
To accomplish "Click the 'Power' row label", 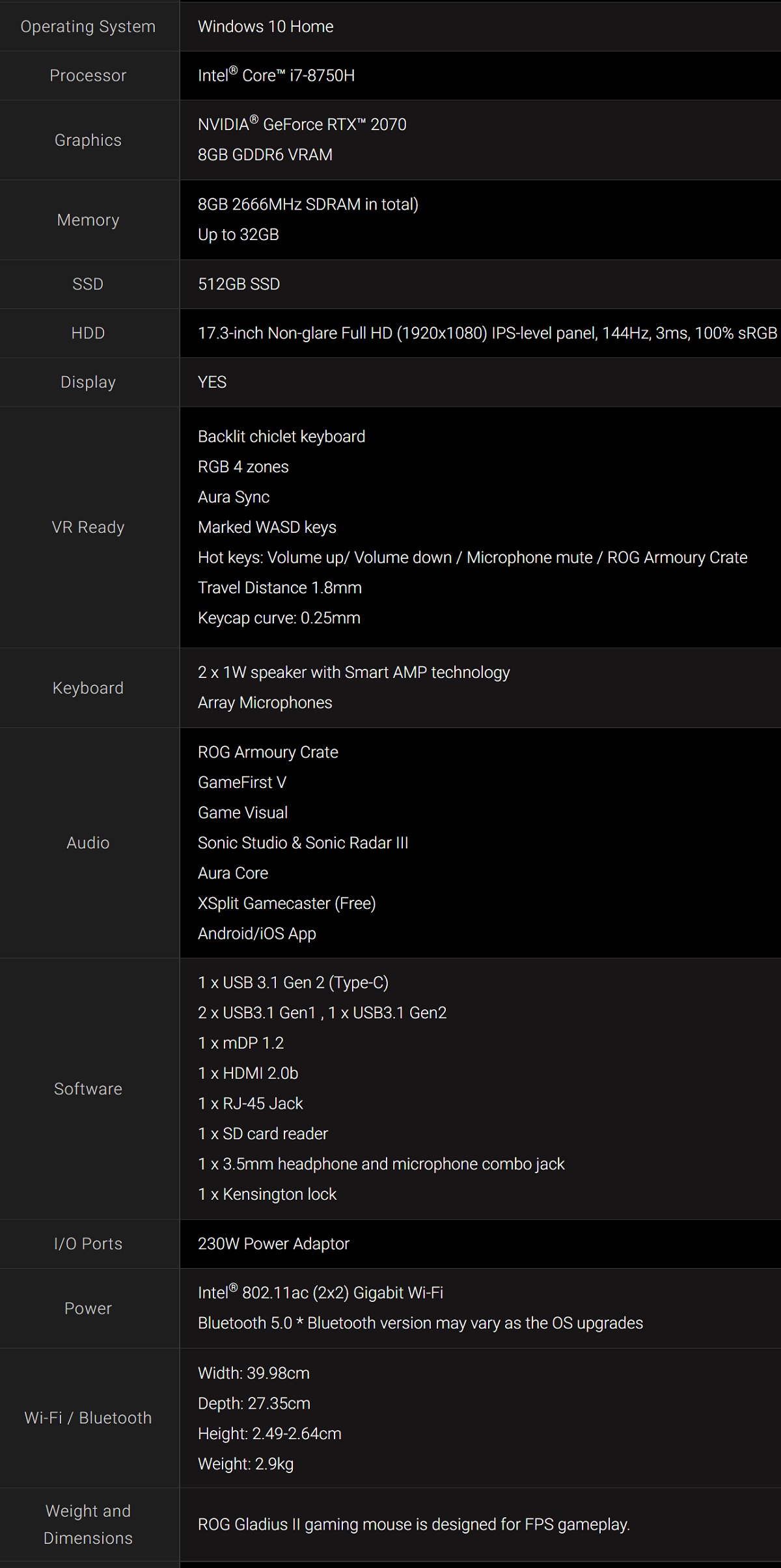I will pyautogui.click(x=88, y=1308).
